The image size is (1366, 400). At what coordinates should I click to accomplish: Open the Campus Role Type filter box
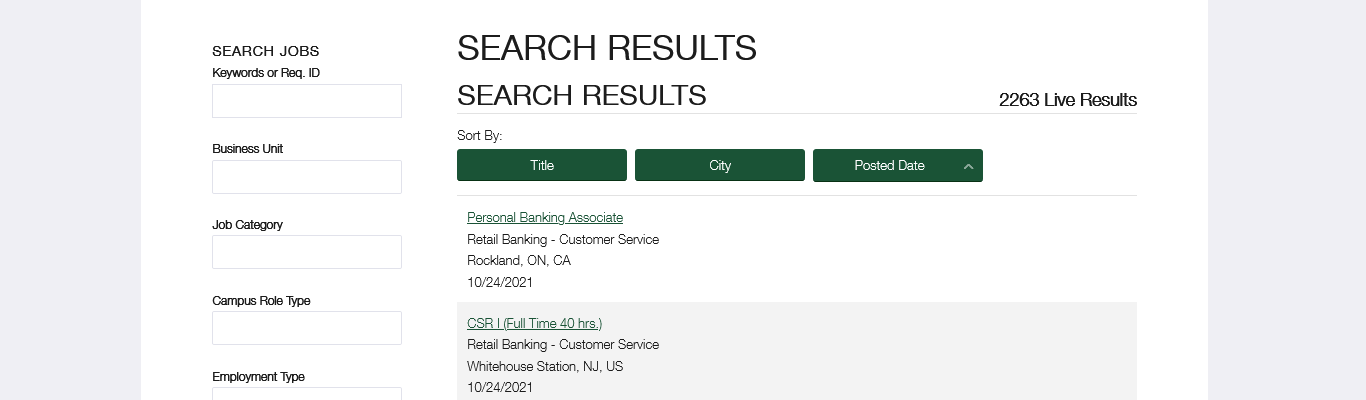coord(307,328)
